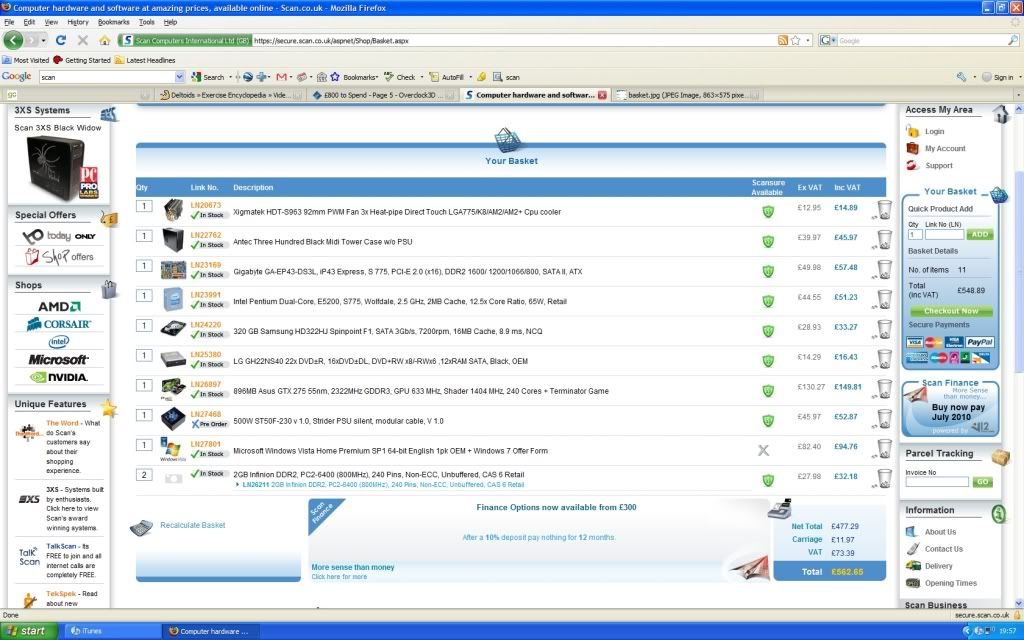Open the Xigmatek cooler product thumbnail
The image size is (1024, 640).
click(174, 210)
